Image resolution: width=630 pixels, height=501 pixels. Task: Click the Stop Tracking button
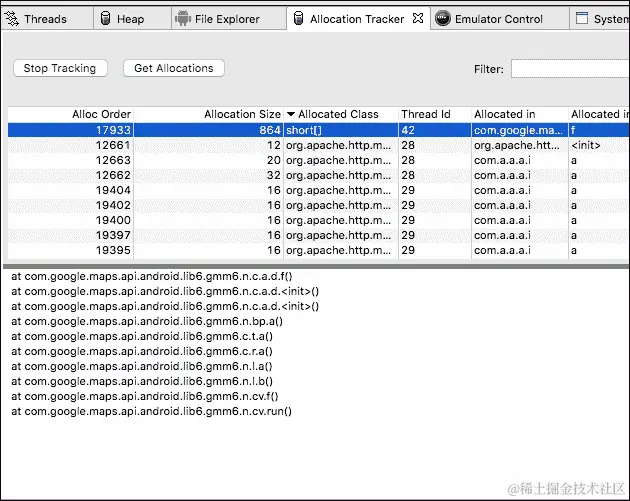(60, 68)
